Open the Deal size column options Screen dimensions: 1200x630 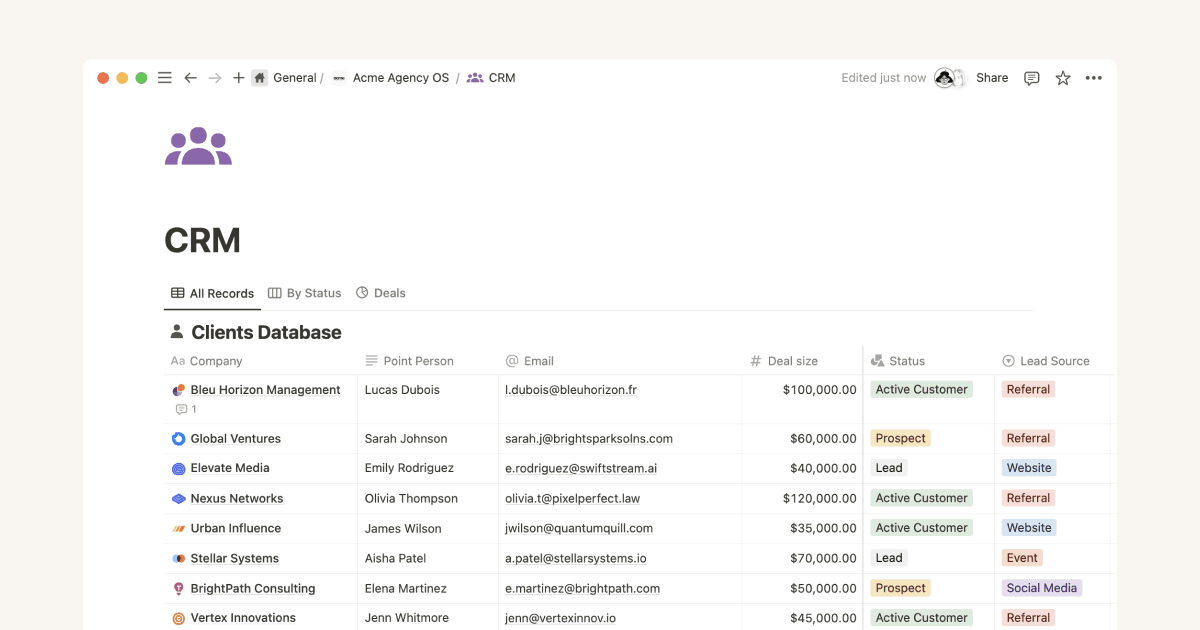click(x=790, y=360)
